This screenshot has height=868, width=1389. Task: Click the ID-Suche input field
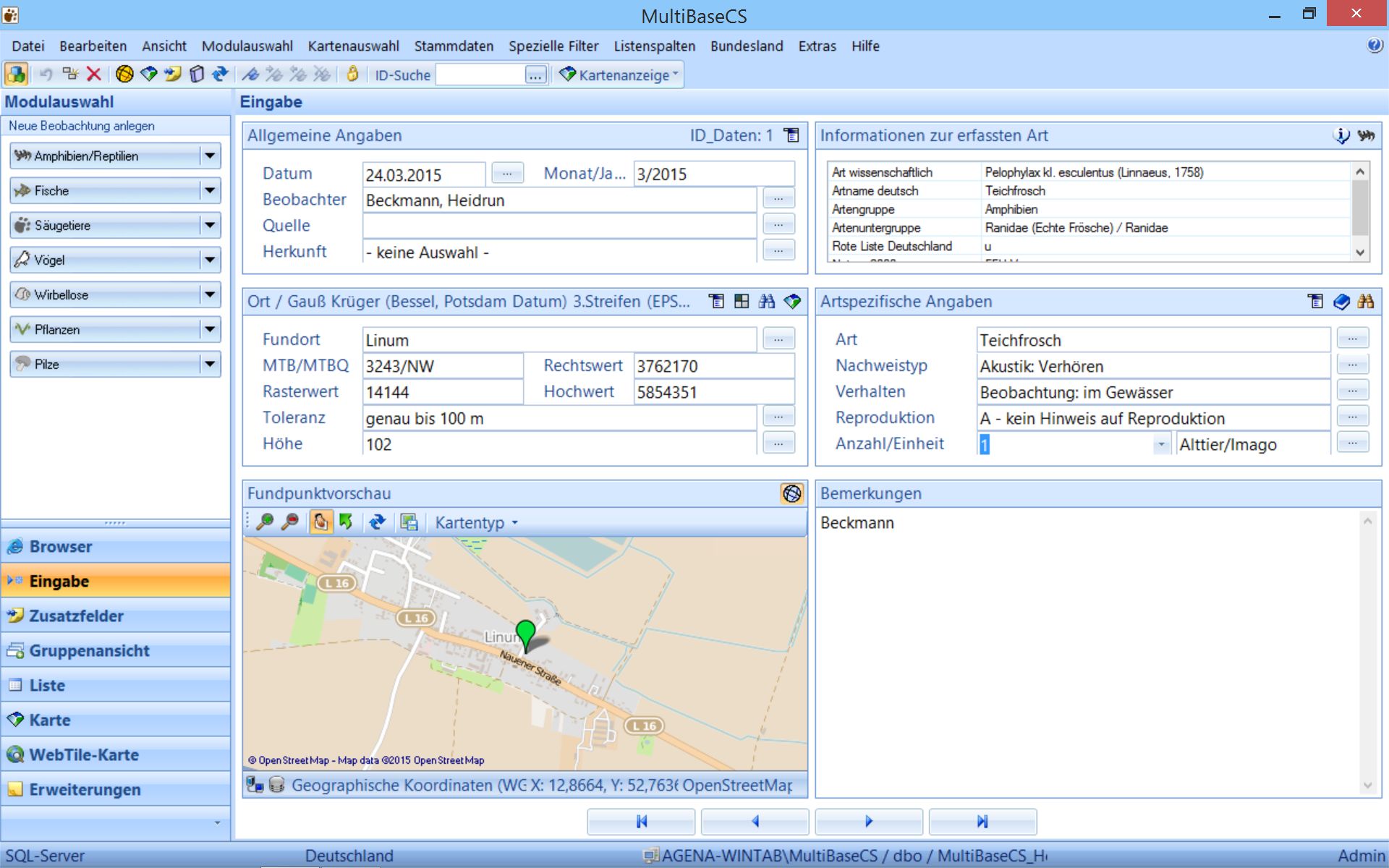pyautogui.click(x=480, y=75)
